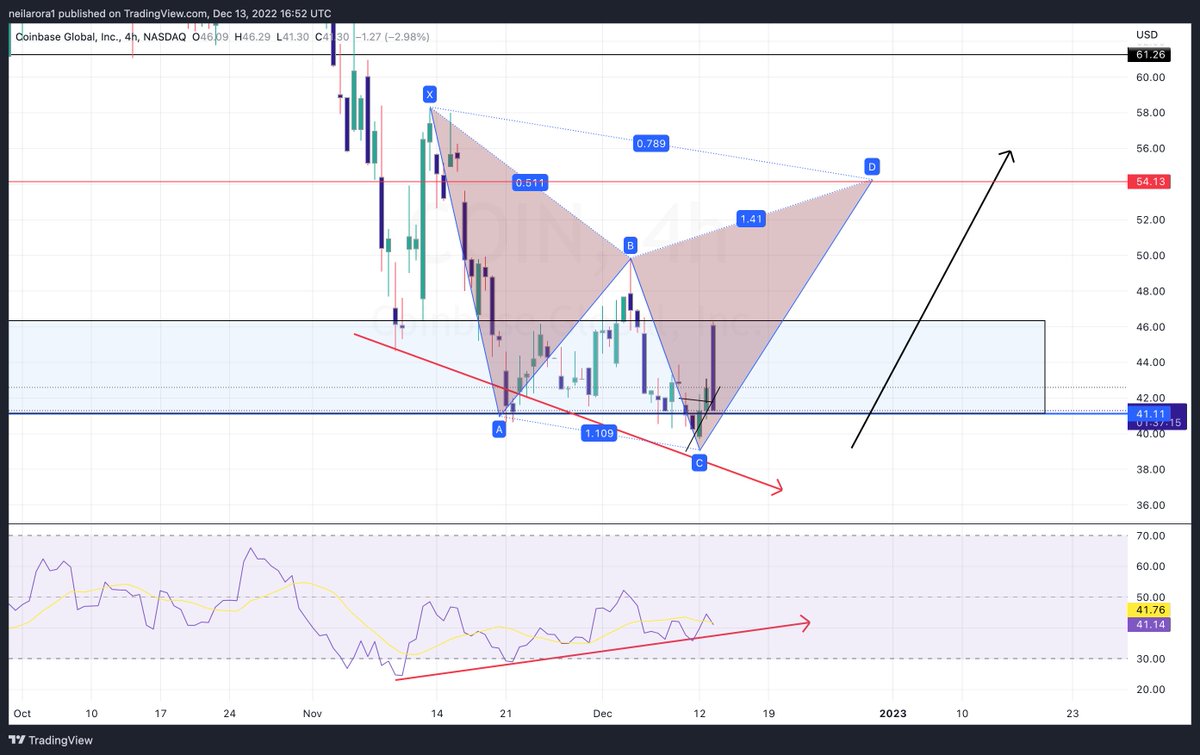
Task: Click the 60.00 price axis tick
Action: (x=1151, y=77)
